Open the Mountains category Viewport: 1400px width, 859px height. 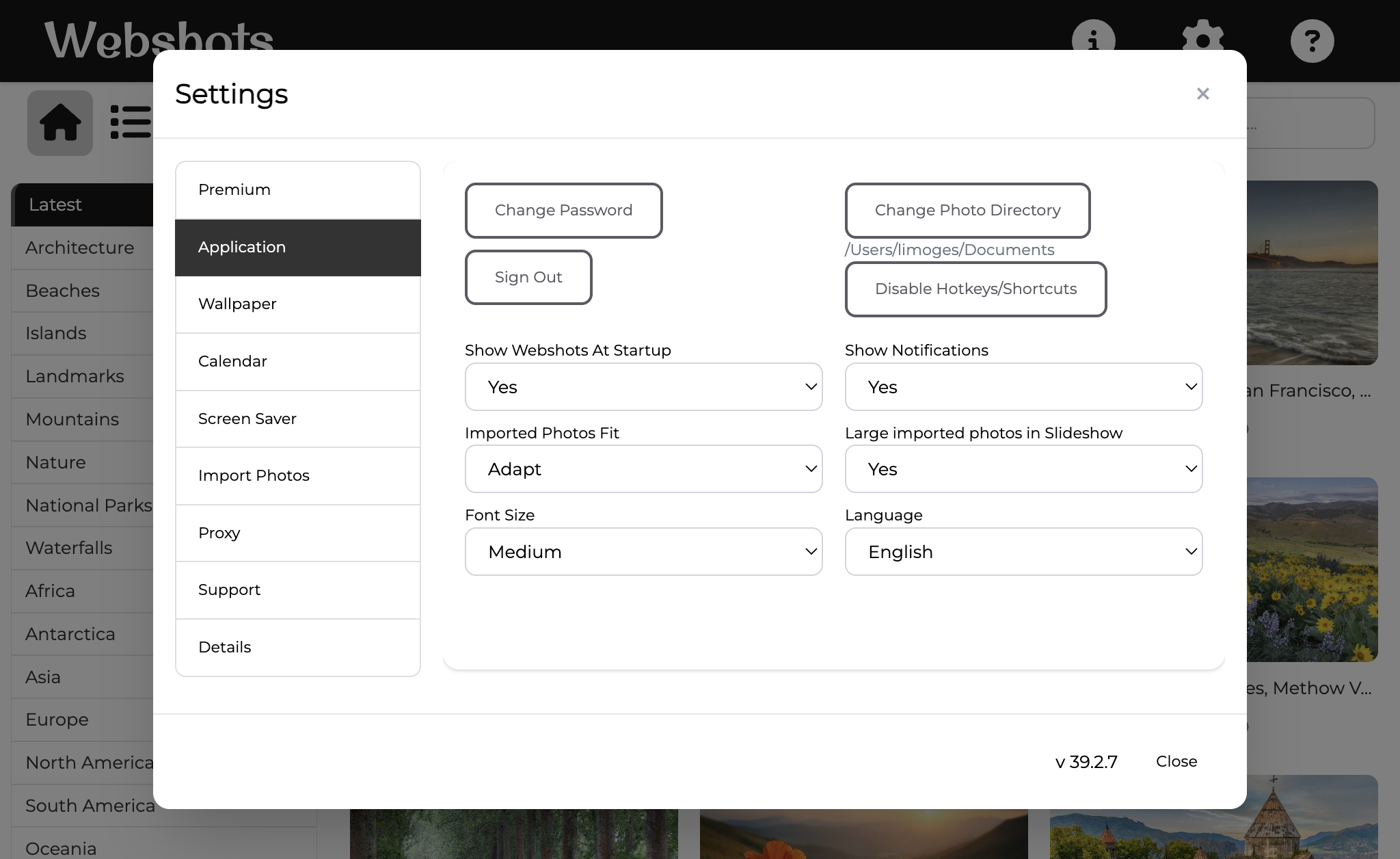click(x=82, y=419)
